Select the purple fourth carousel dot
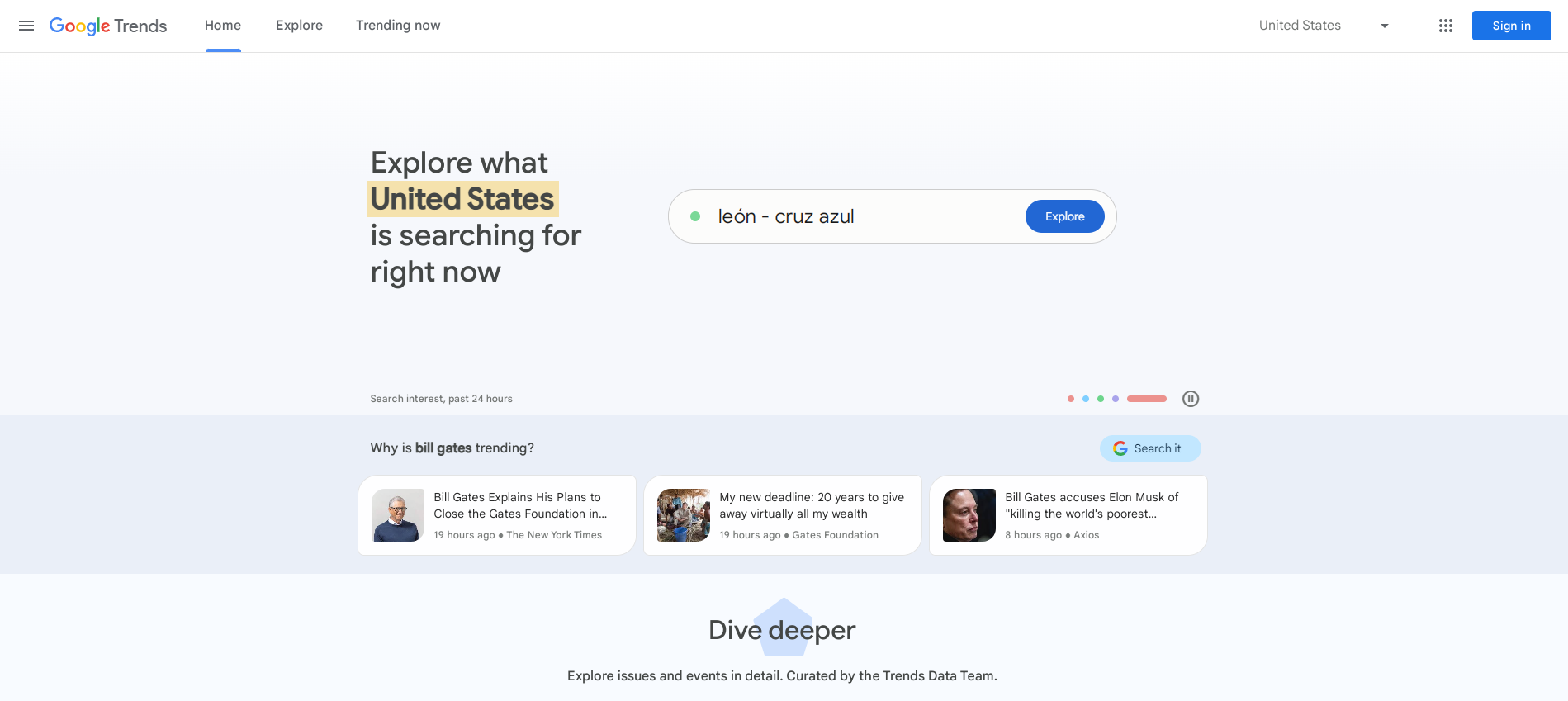This screenshot has height=701, width=1568. [1115, 399]
